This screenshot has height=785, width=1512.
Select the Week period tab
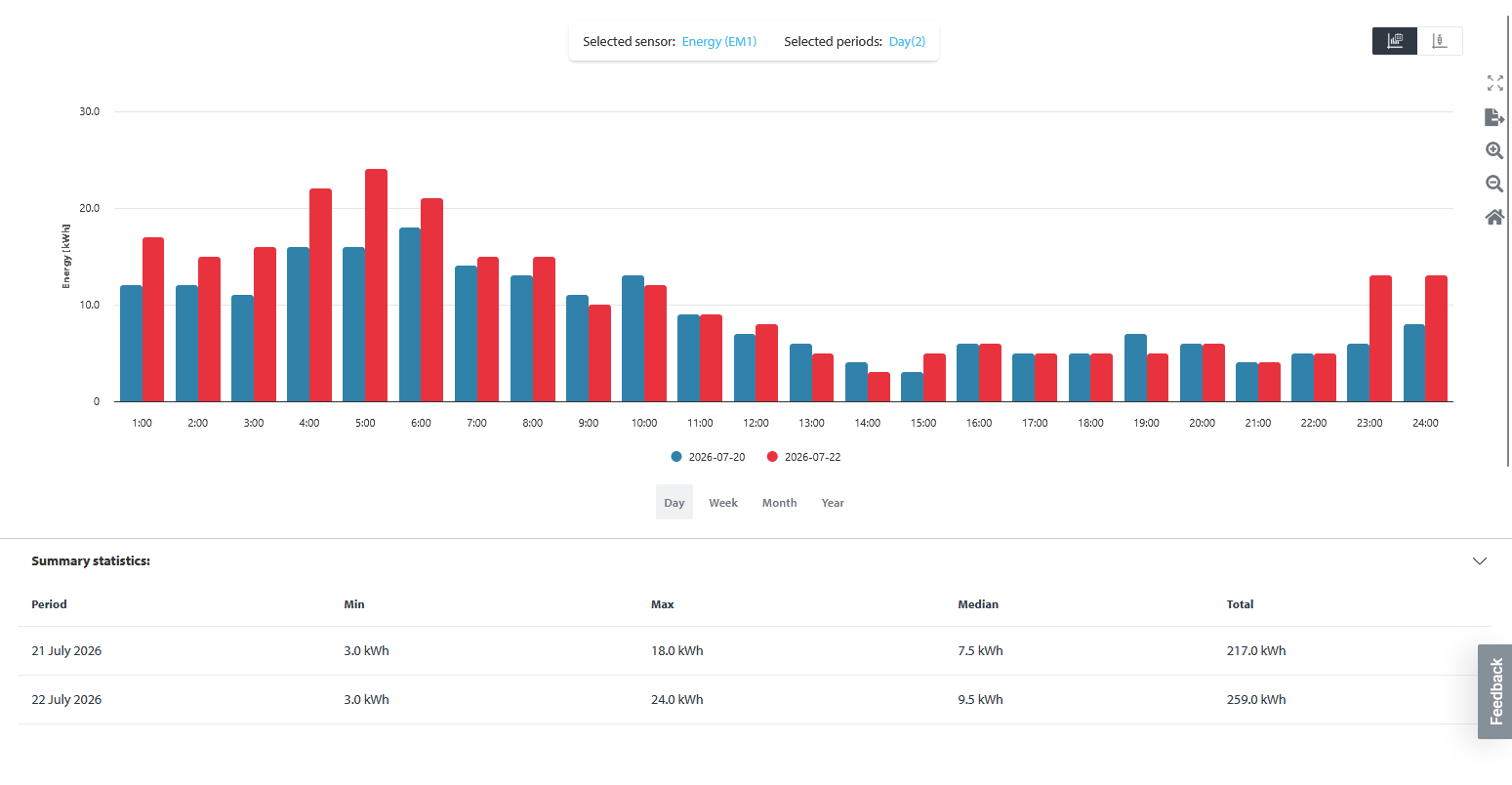[723, 503]
